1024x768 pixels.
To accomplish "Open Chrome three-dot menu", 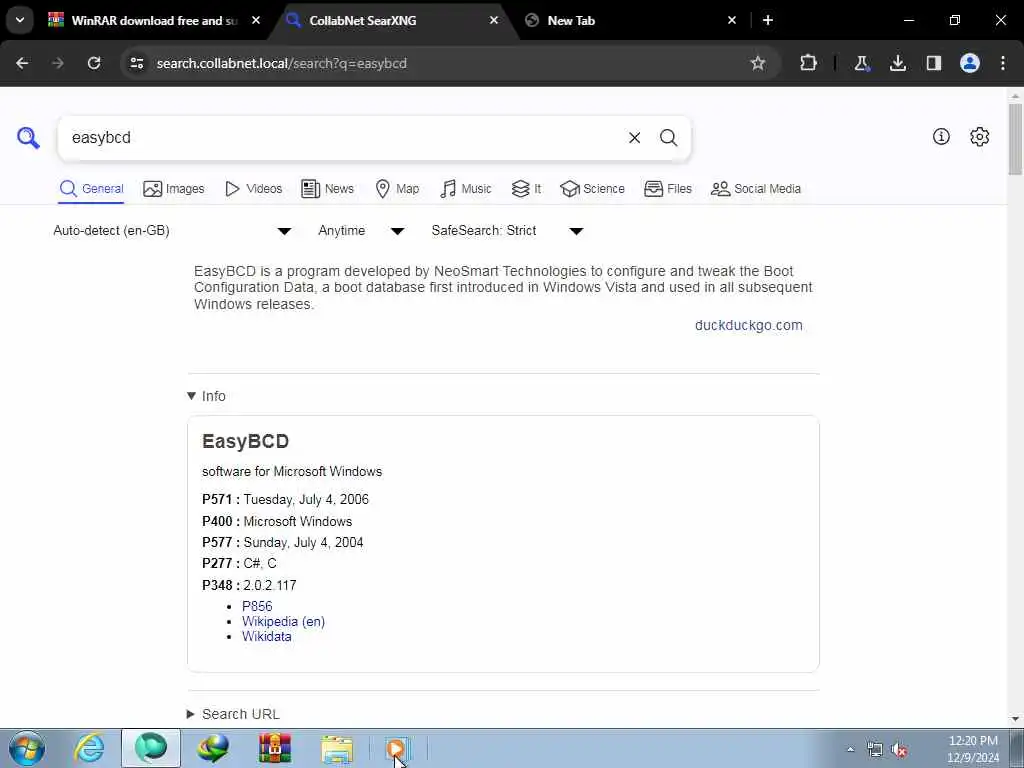I will (x=1003, y=63).
